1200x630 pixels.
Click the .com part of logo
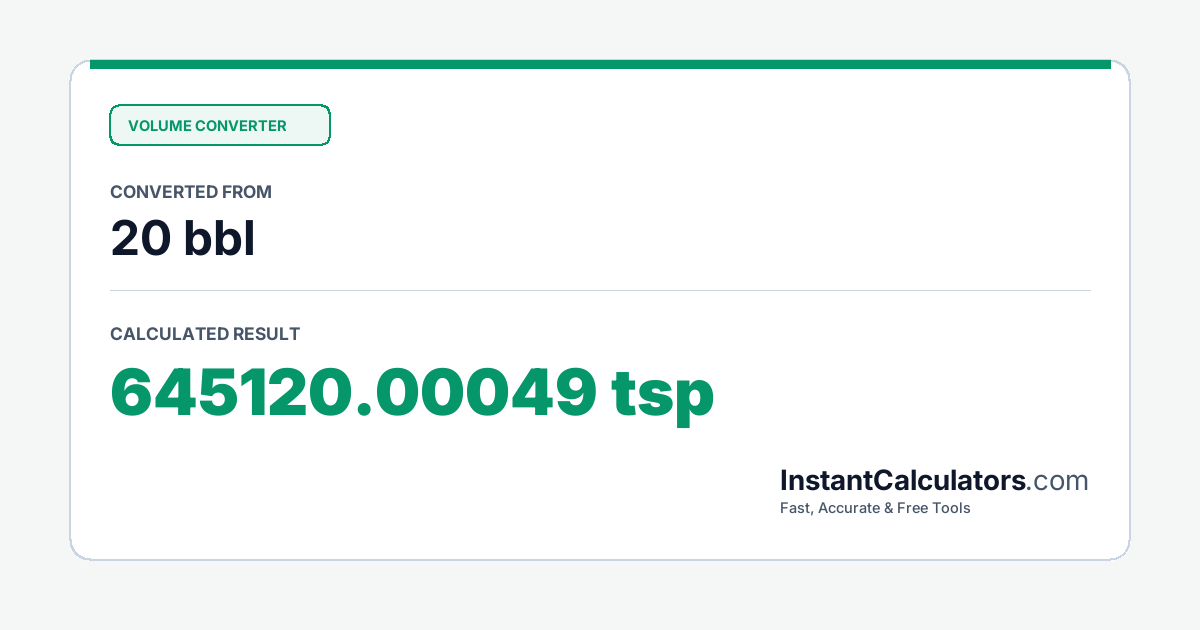coord(1058,481)
